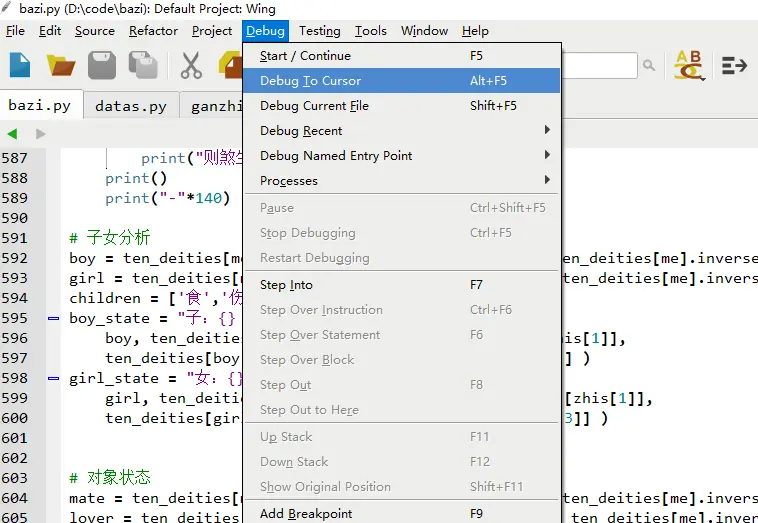Click line number 601 in the gutter
Screen dimensions: 758x523
pos(15,438)
